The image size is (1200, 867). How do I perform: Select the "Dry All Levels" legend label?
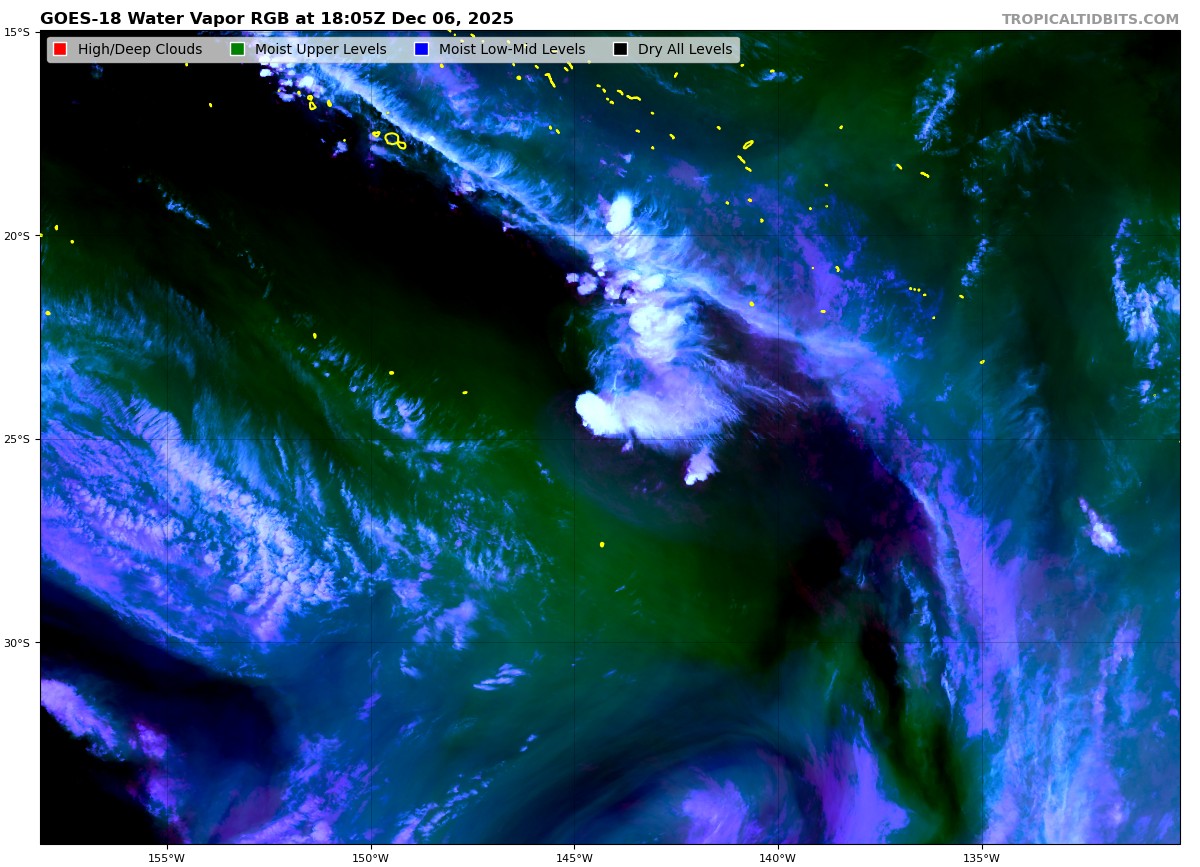pos(684,49)
